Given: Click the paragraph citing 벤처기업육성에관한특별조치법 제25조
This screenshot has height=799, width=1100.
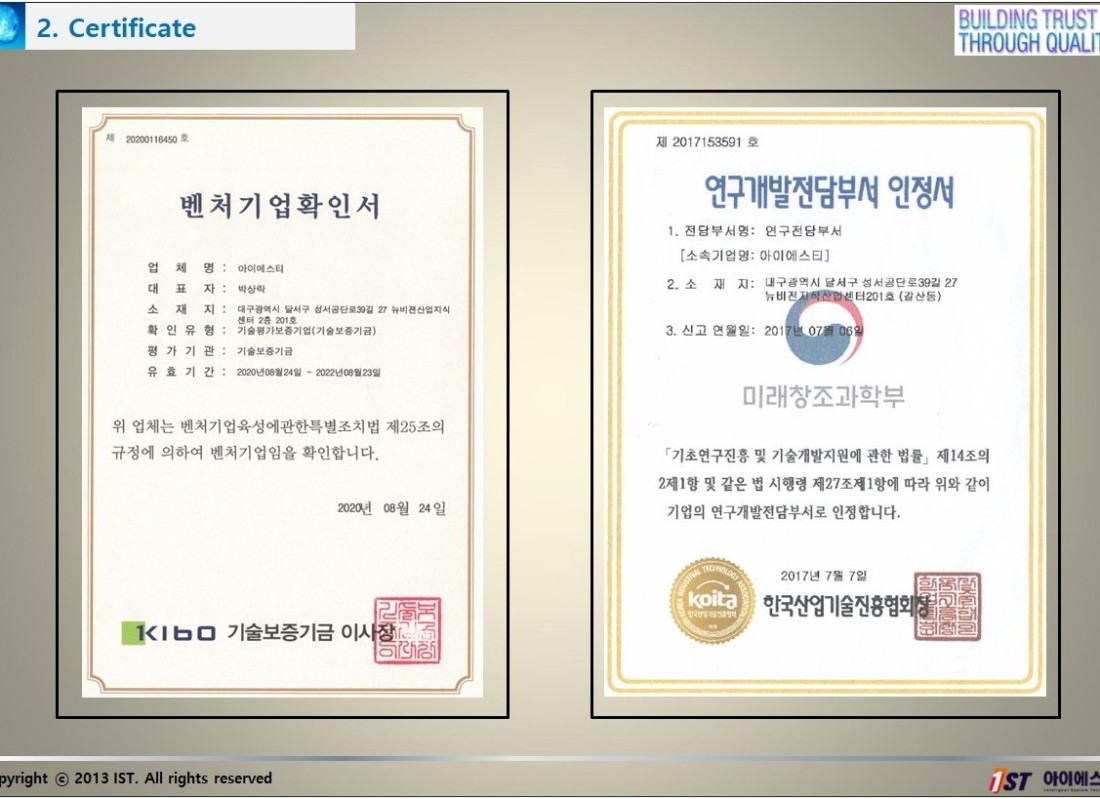Looking at the screenshot, I should [x=278, y=440].
